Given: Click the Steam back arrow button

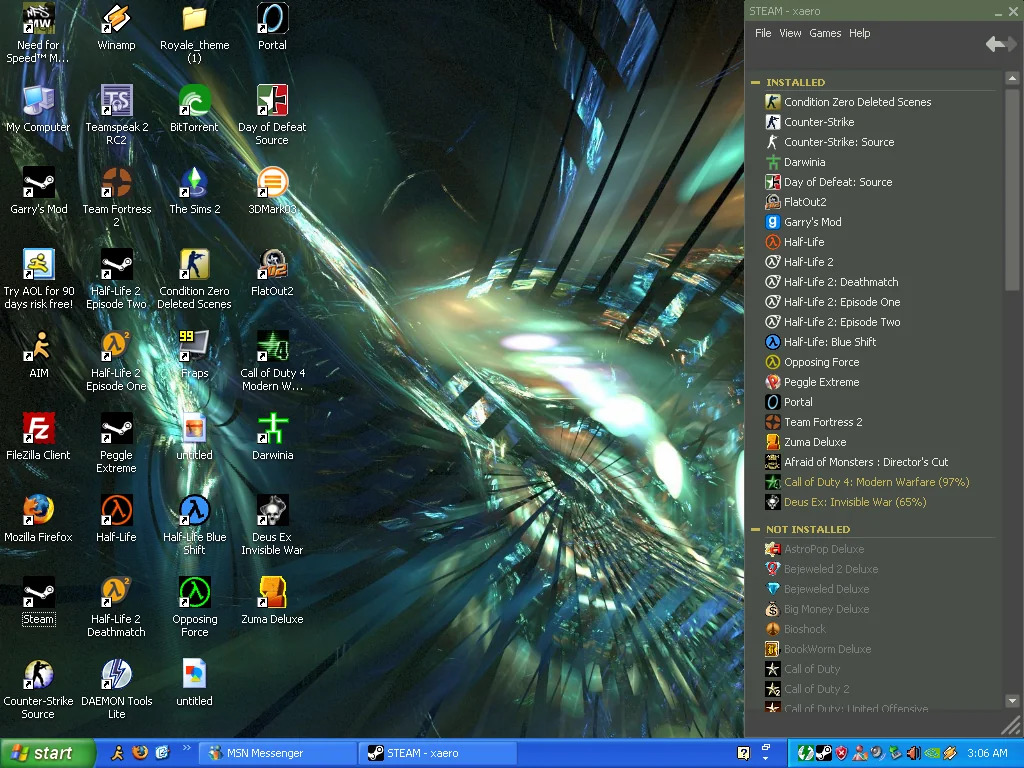Looking at the screenshot, I should (995, 44).
